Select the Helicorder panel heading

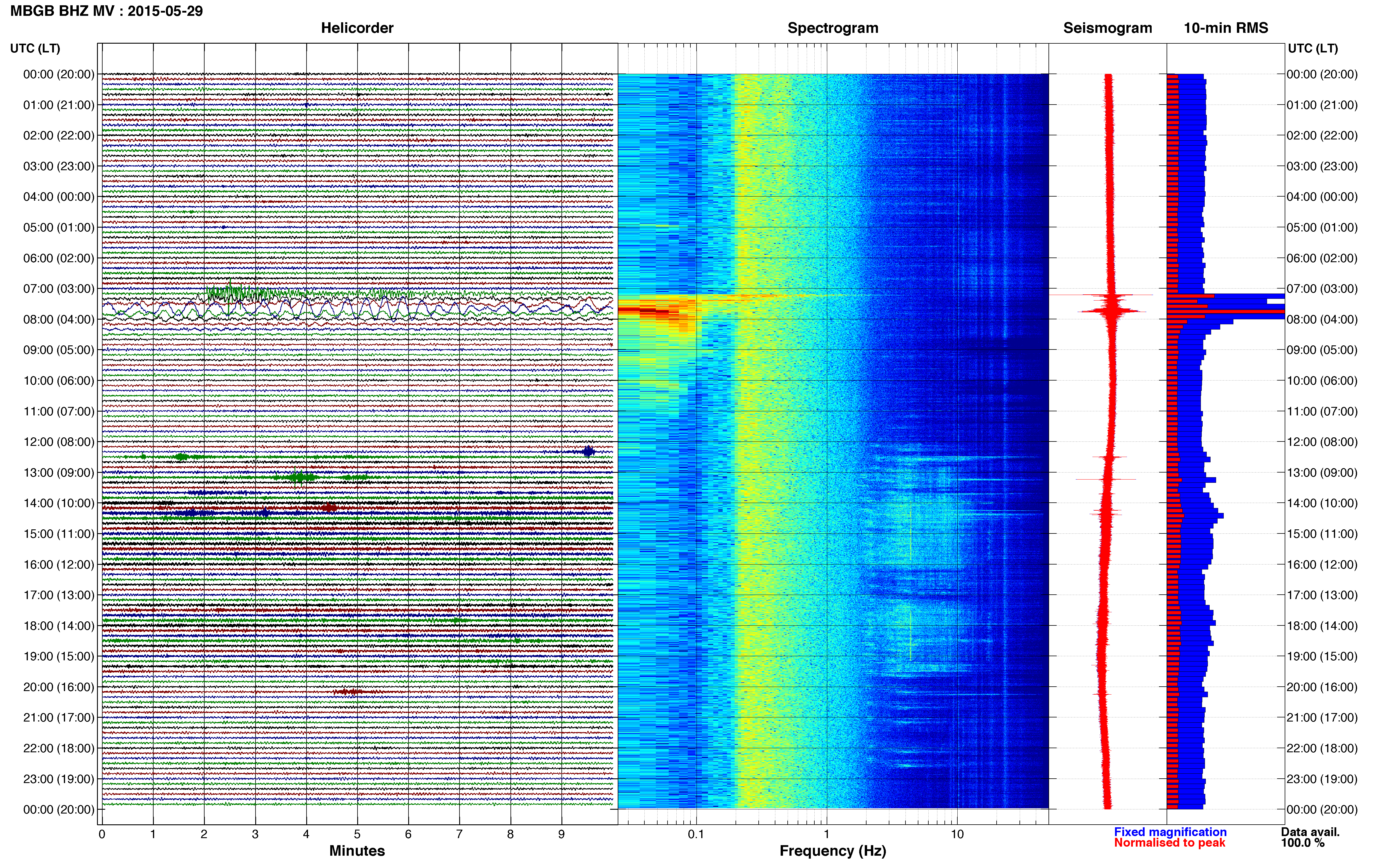pos(357,28)
